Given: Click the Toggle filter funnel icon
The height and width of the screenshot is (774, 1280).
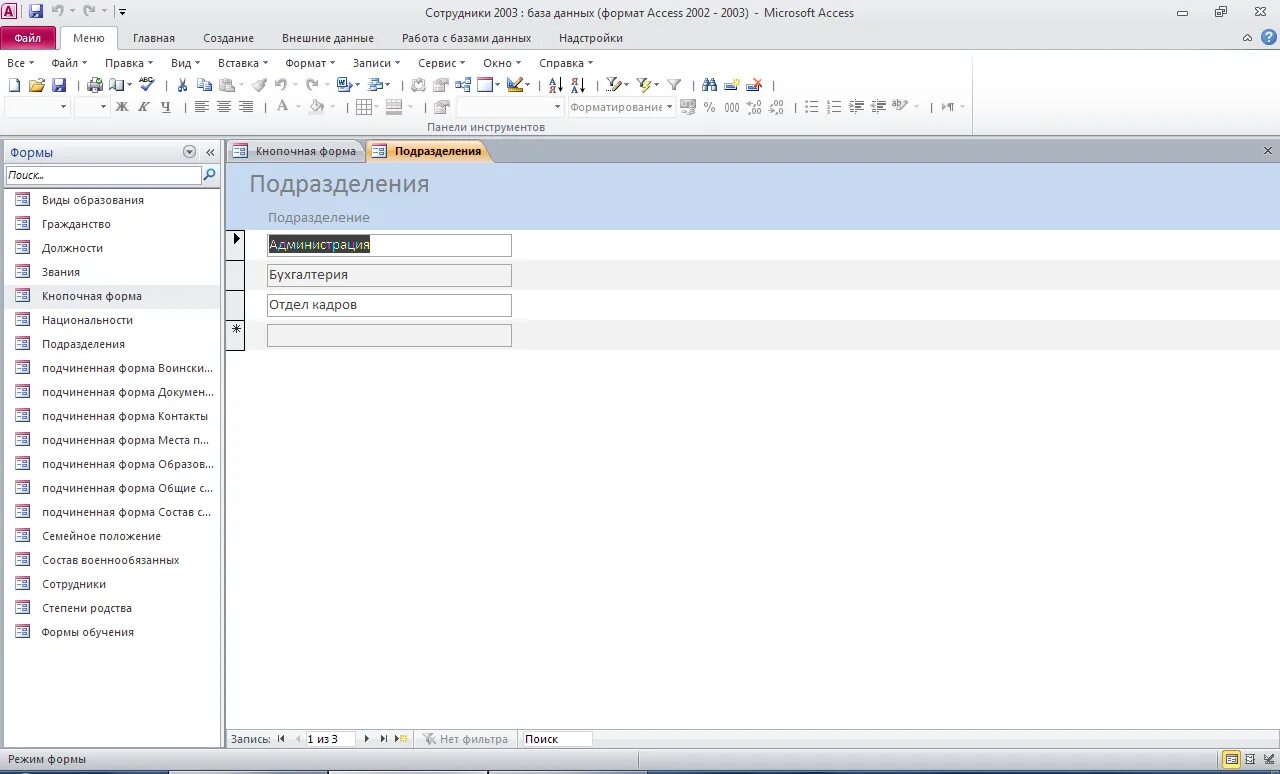Looking at the screenshot, I should [674, 85].
